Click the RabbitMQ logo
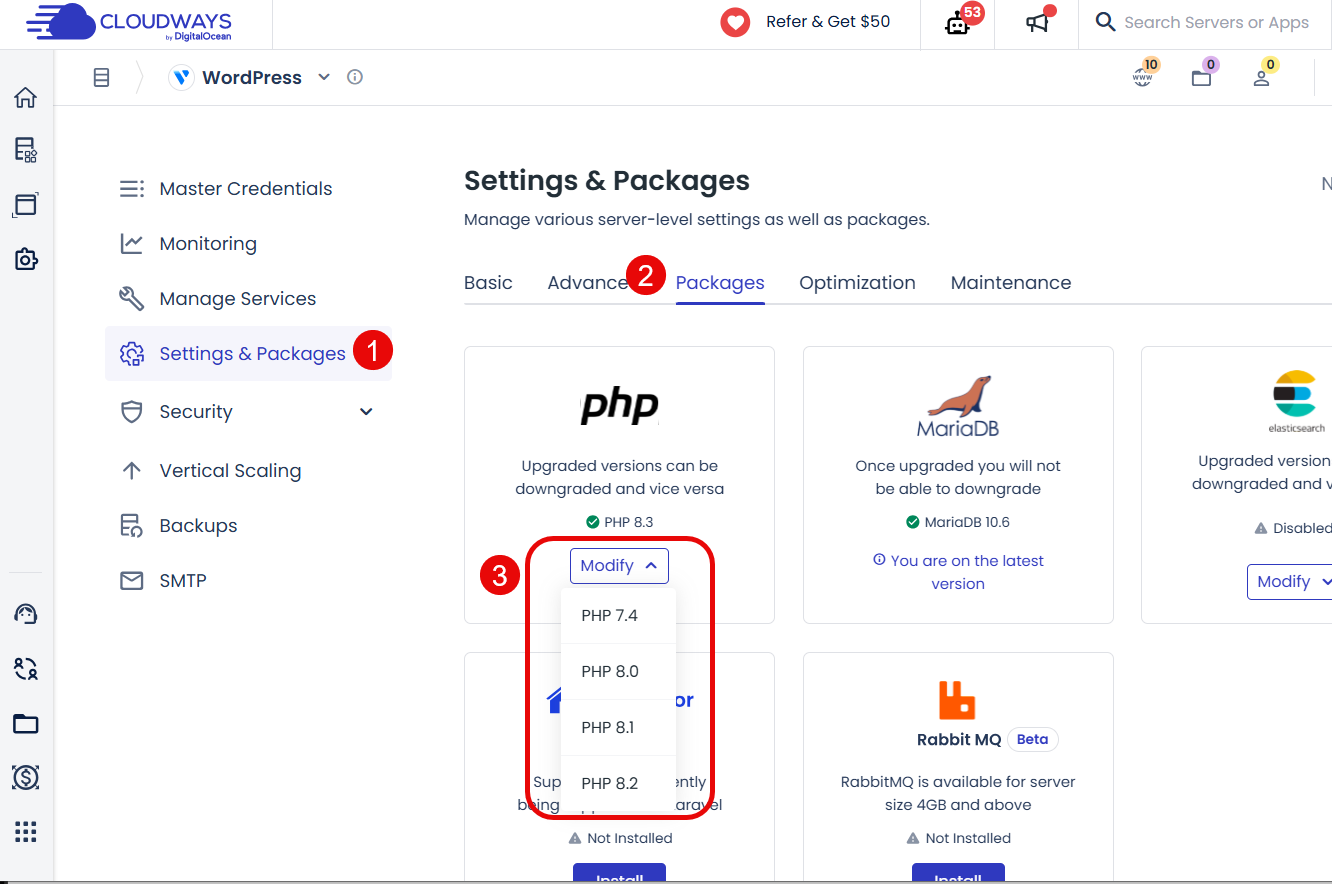The image size is (1332, 884). 957,700
